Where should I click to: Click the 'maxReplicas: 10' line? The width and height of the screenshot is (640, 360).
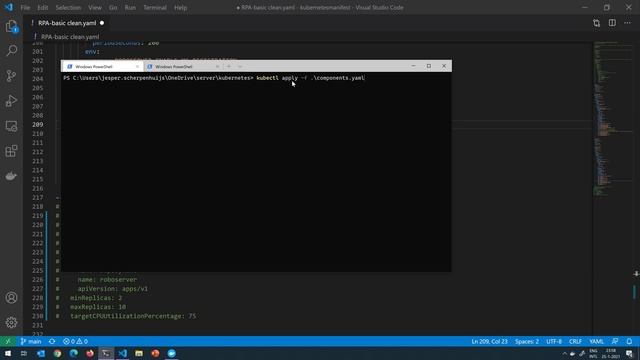98,307
